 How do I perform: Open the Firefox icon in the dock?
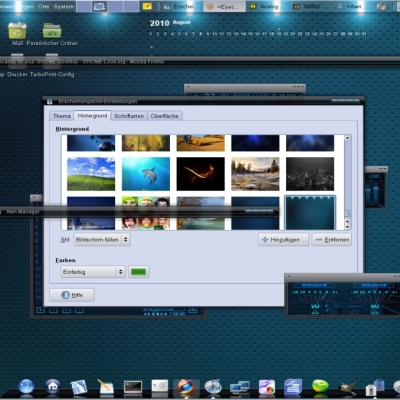click(x=186, y=388)
